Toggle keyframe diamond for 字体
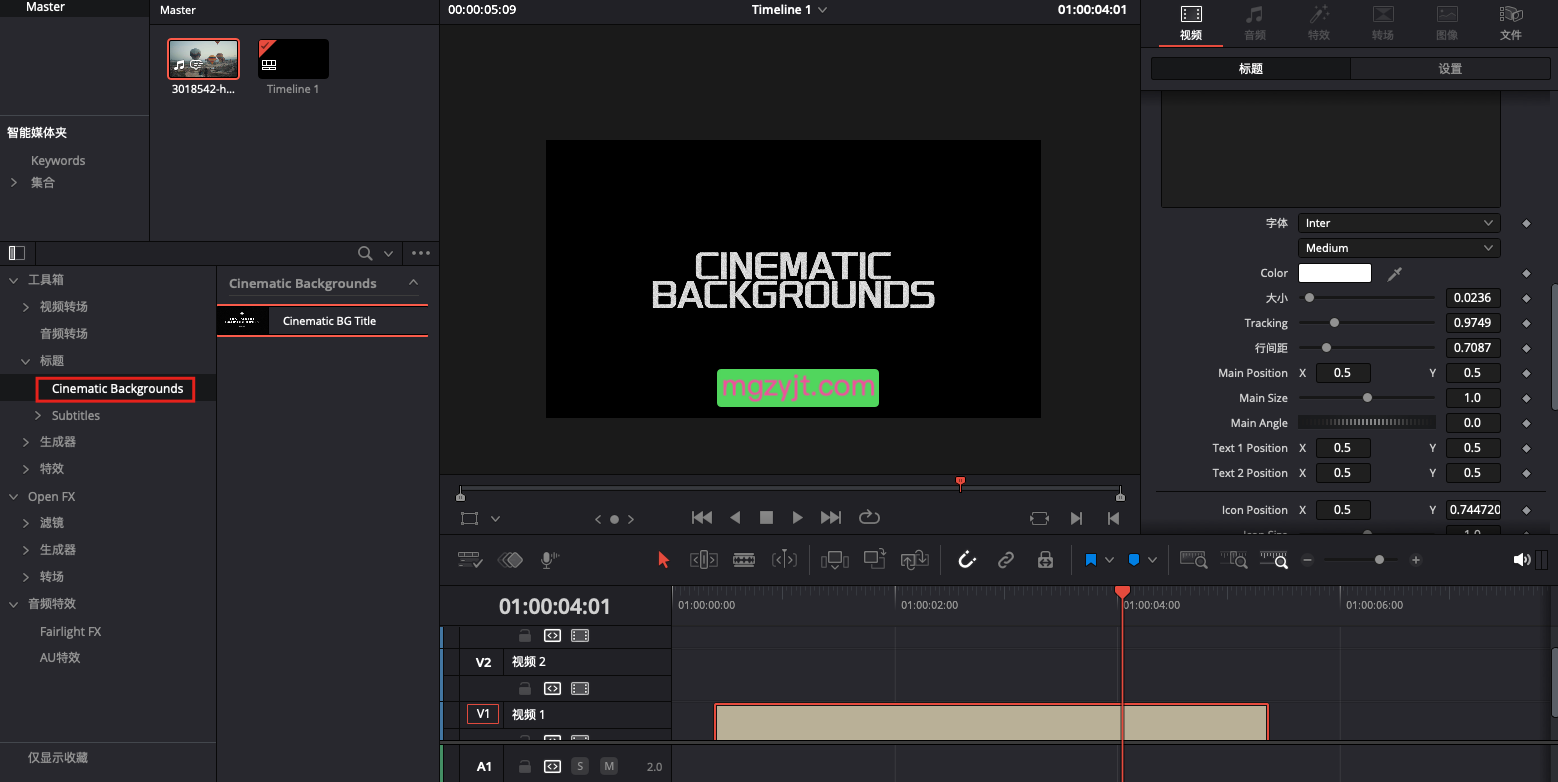The width and height of the screenshot is (1558, 782). [1526, 223]
